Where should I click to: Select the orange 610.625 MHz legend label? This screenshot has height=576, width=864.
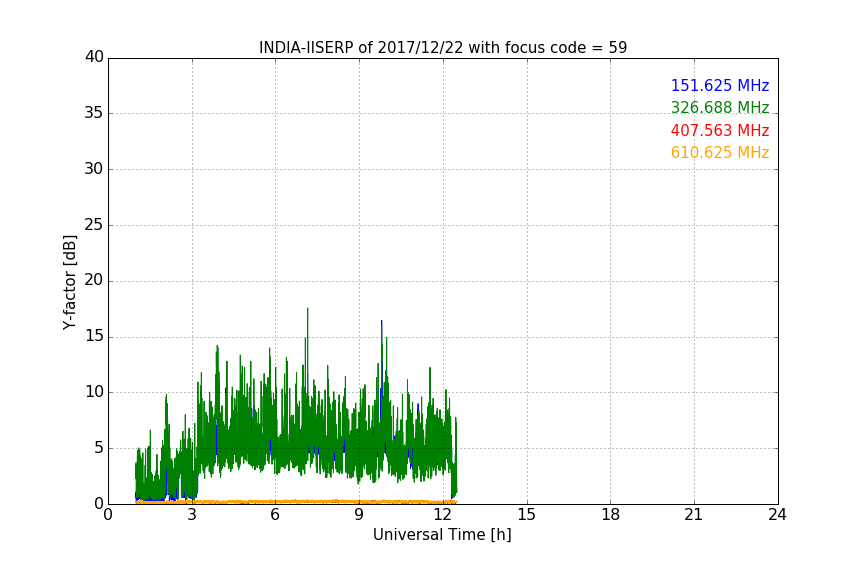pos(720,153)
